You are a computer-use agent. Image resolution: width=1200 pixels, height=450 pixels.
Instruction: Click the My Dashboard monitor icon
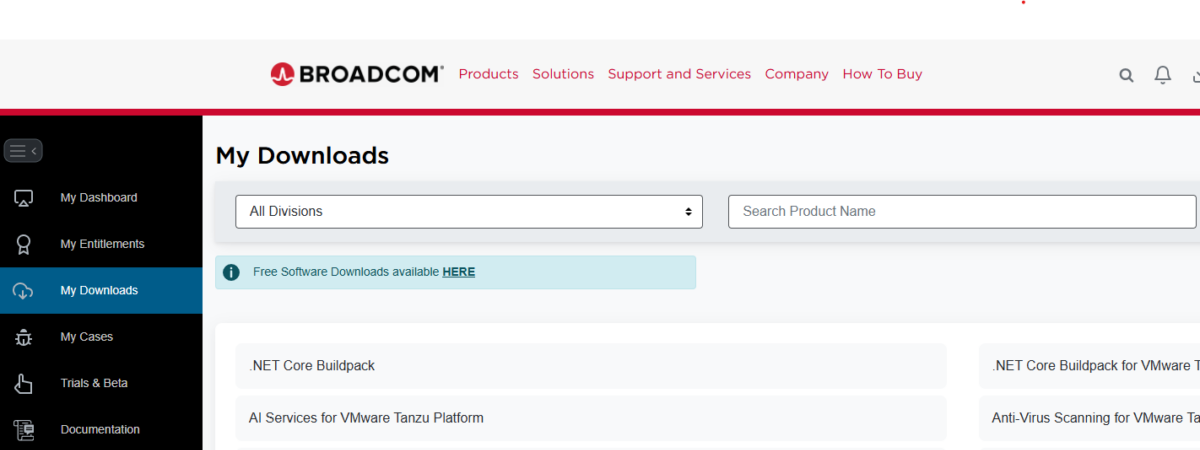click(x=24, y=198)
